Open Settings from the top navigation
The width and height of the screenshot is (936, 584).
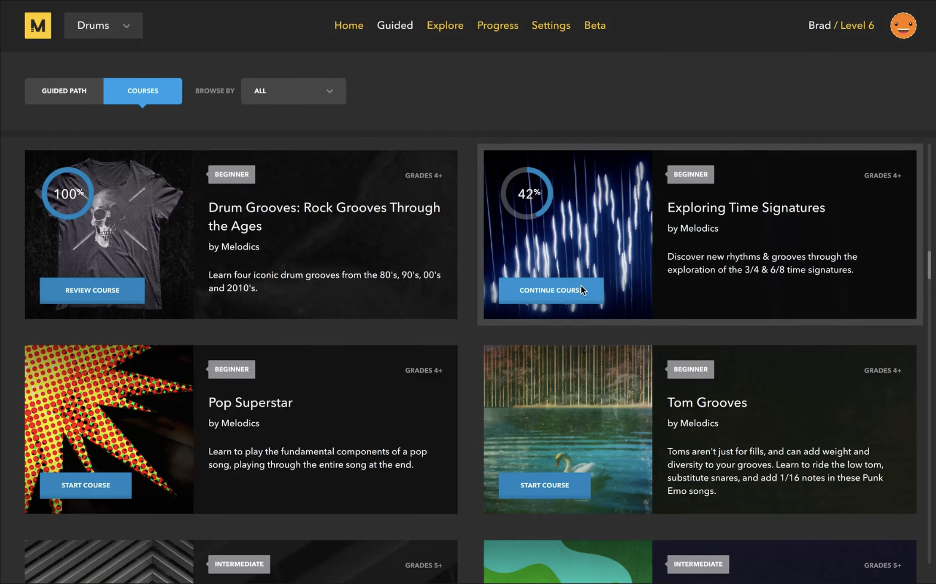[x=551, y=26]
